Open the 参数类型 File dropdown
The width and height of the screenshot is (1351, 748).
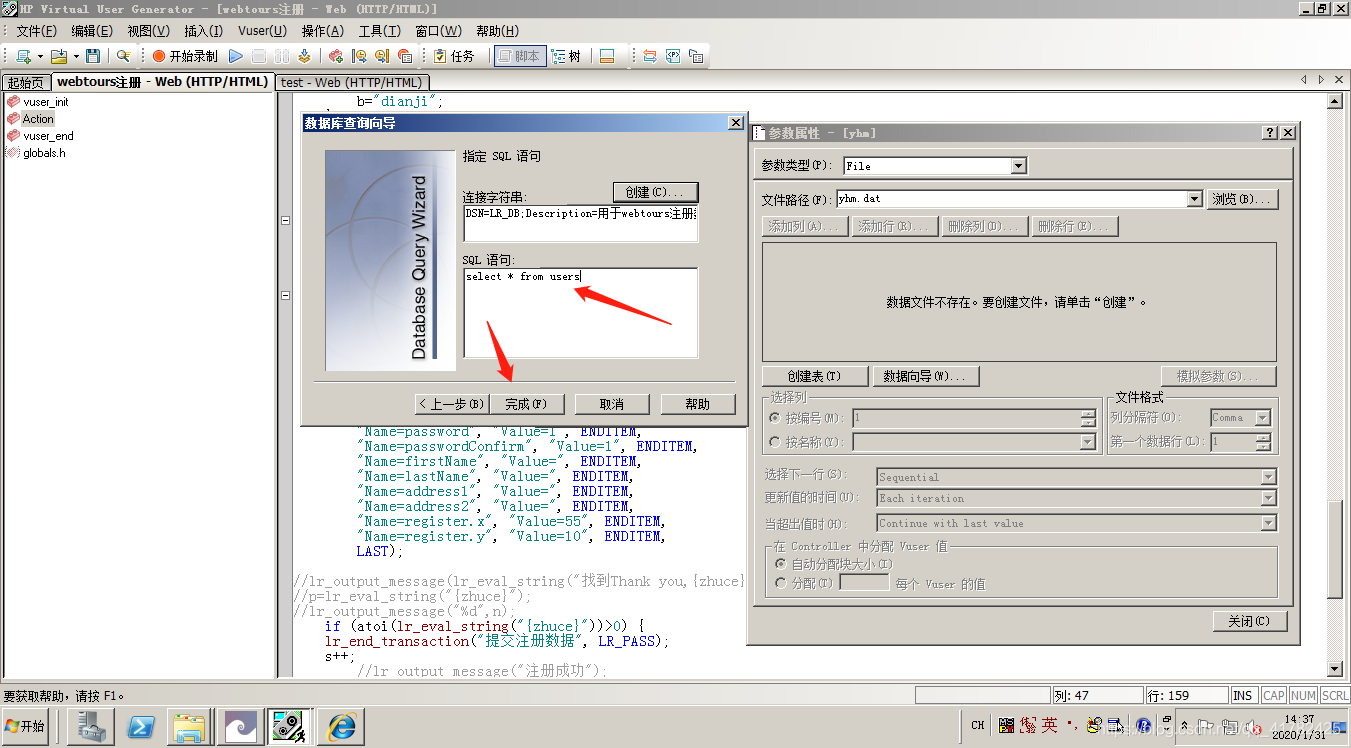click(1018, 166)
